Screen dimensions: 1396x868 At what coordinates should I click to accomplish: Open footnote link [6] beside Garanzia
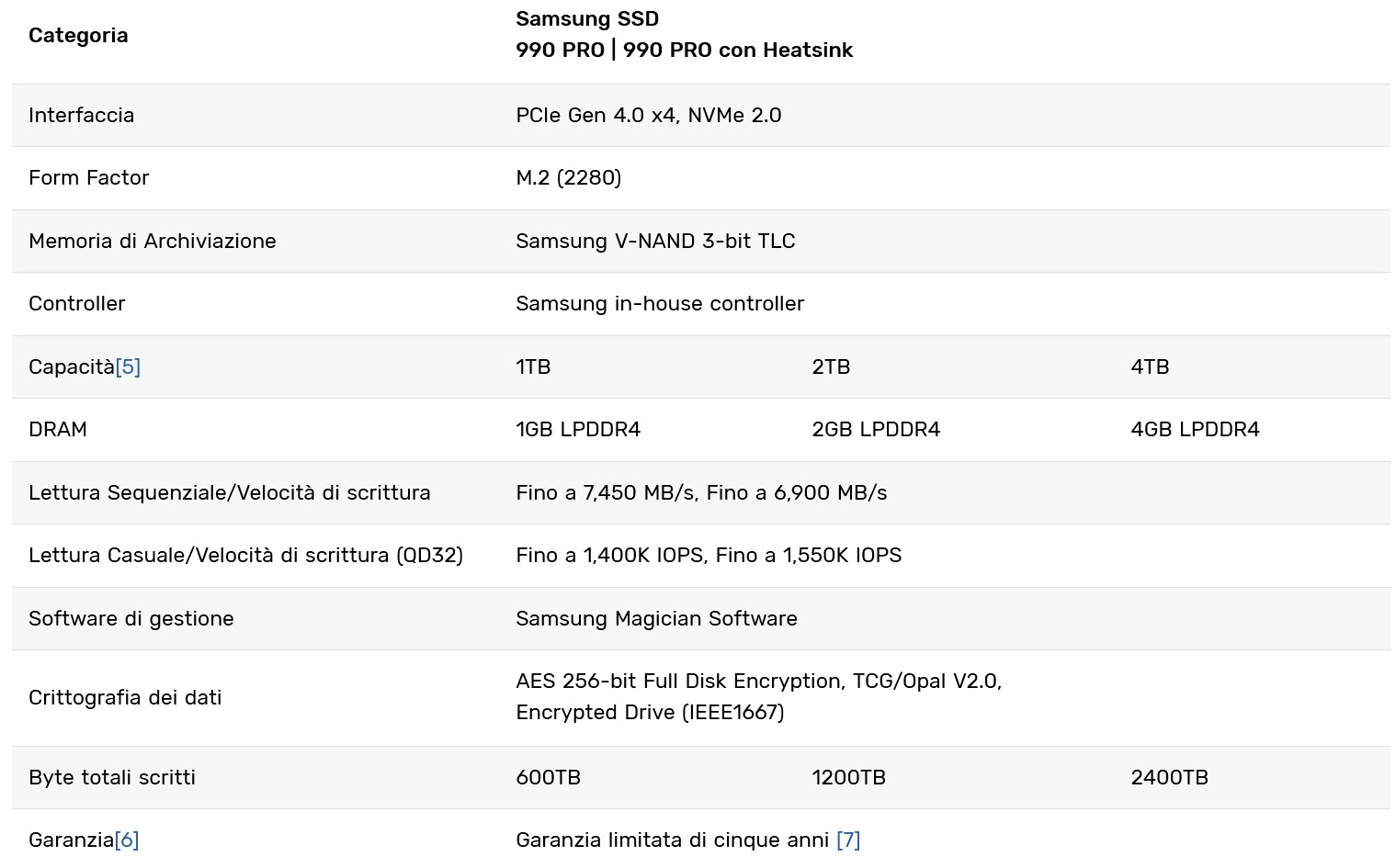click(x=127, y=840)
